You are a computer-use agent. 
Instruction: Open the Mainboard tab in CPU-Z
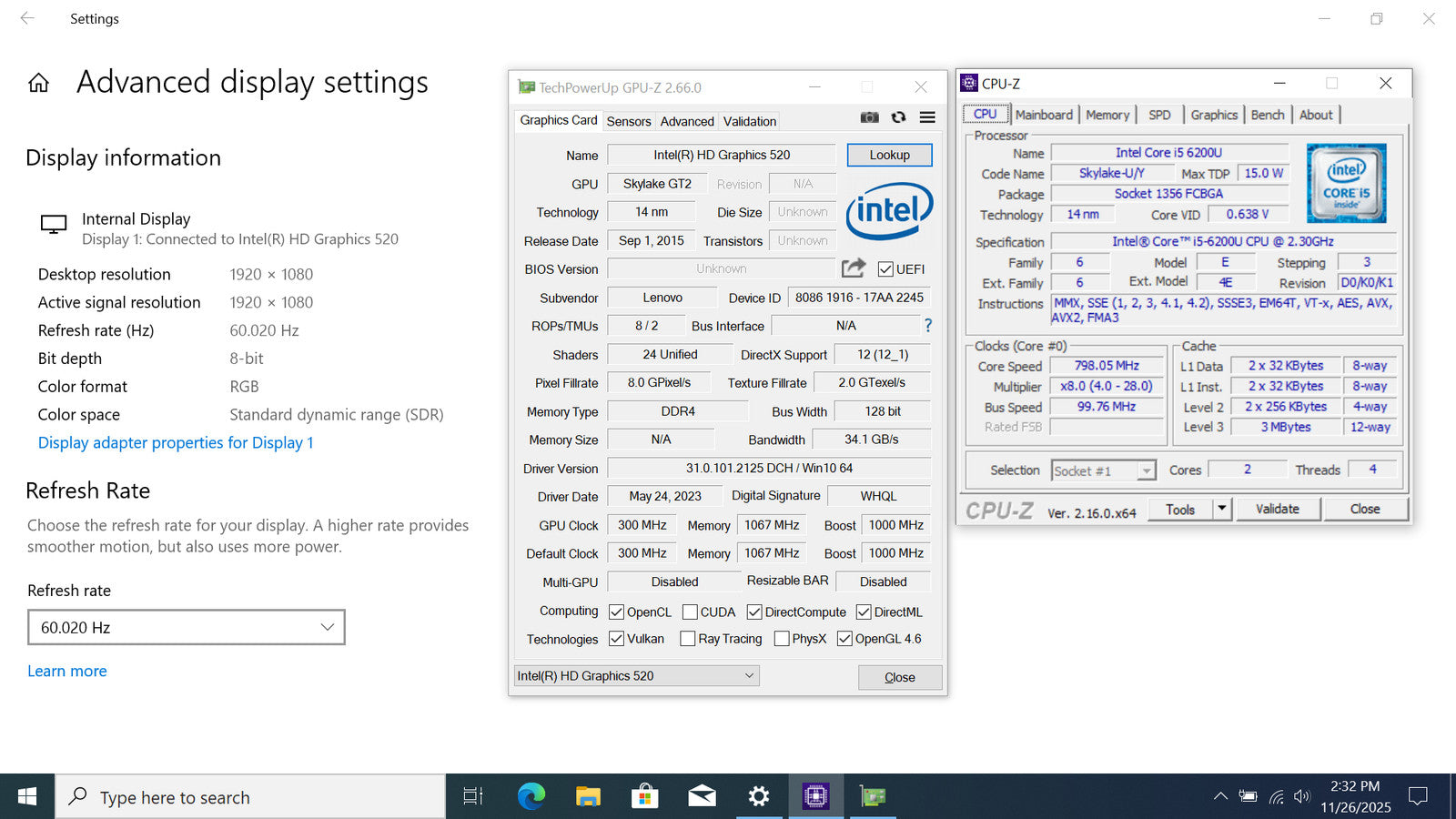tap(1044, 115)
